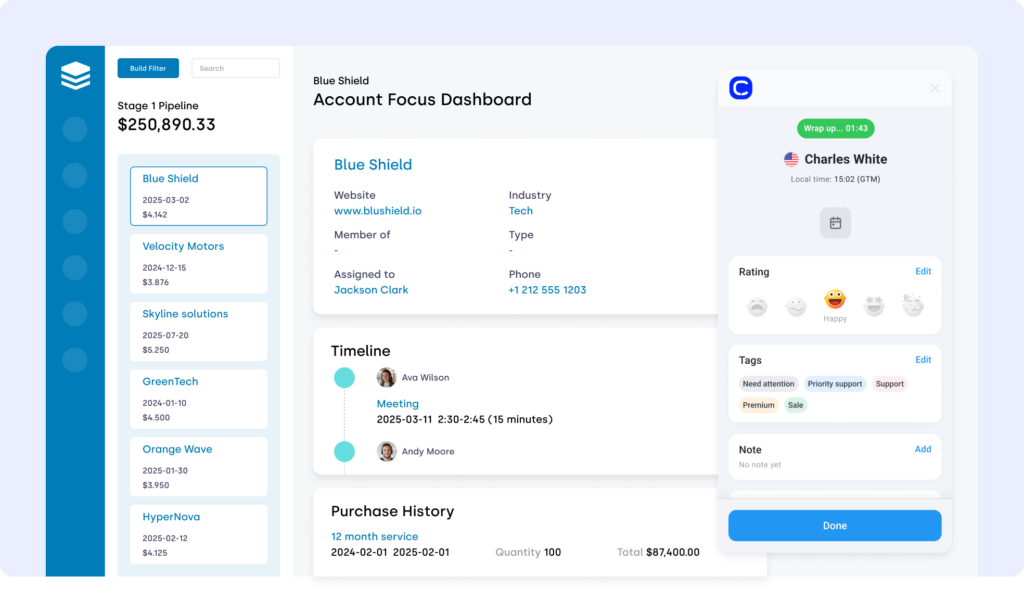Open the calendar icon under Charles White
The image size is (1024, 589).
click(835, 223)
